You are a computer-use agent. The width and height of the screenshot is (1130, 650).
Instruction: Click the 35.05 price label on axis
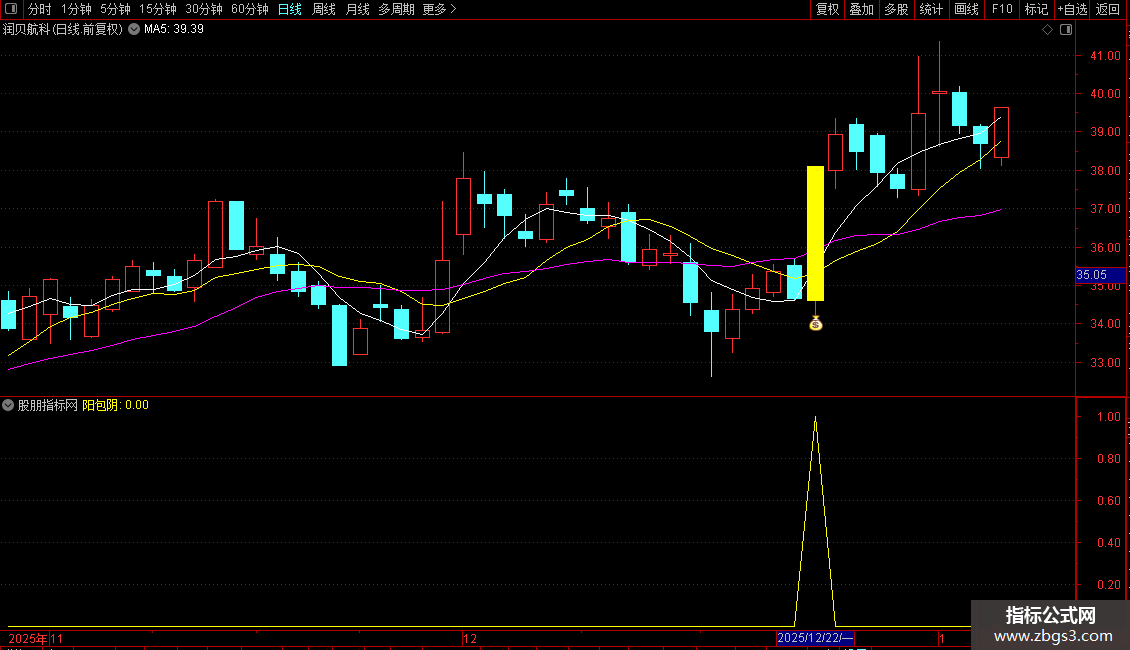(1100, 275)
